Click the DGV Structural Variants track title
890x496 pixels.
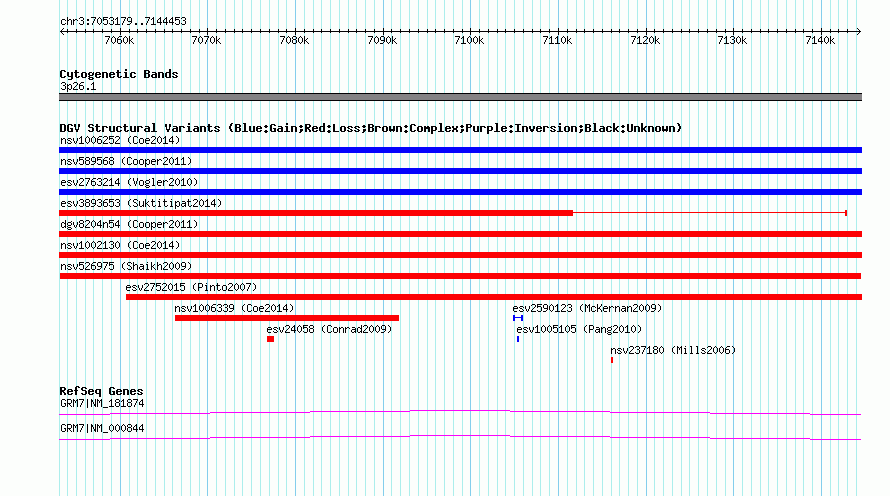tap(371, 128)
